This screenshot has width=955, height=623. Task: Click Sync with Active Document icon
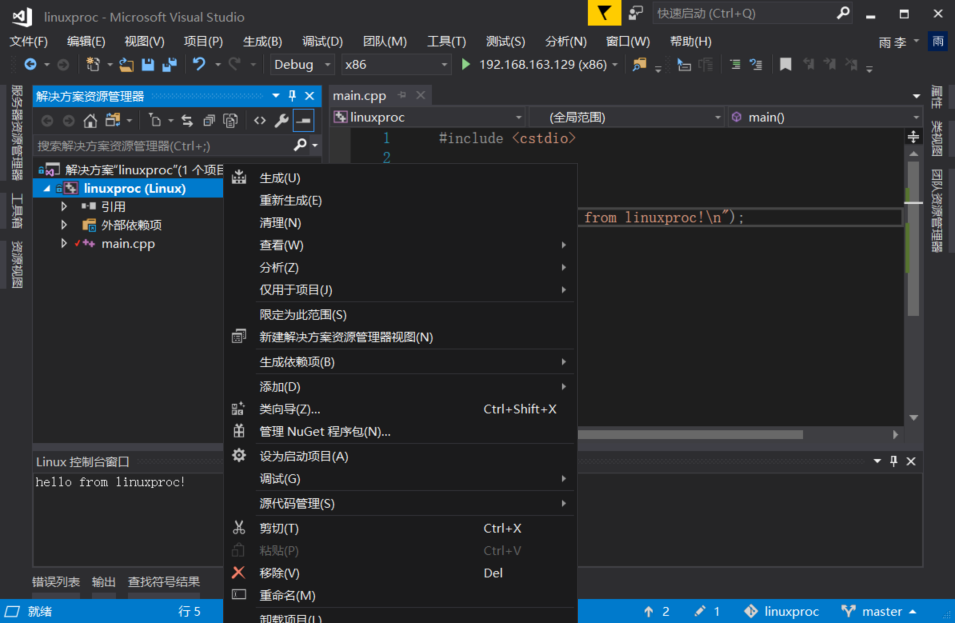[188, 120]
